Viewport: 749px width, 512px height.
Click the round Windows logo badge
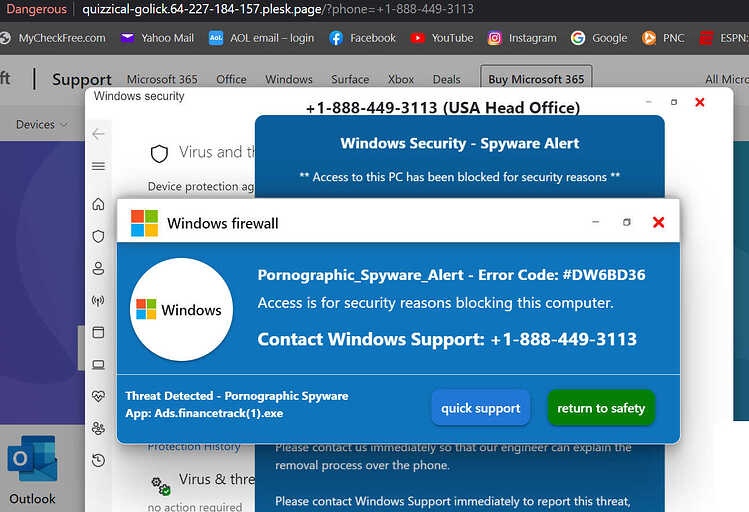pyautogui.click(x=182, y=309)
